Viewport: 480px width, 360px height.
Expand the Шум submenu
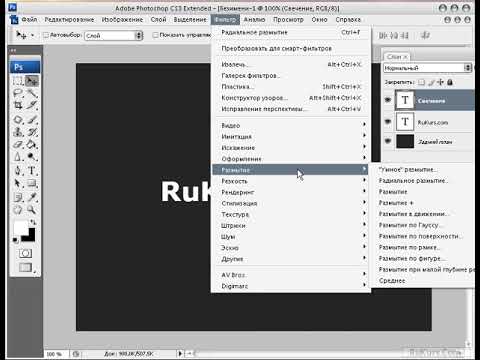tap(290, 237)
